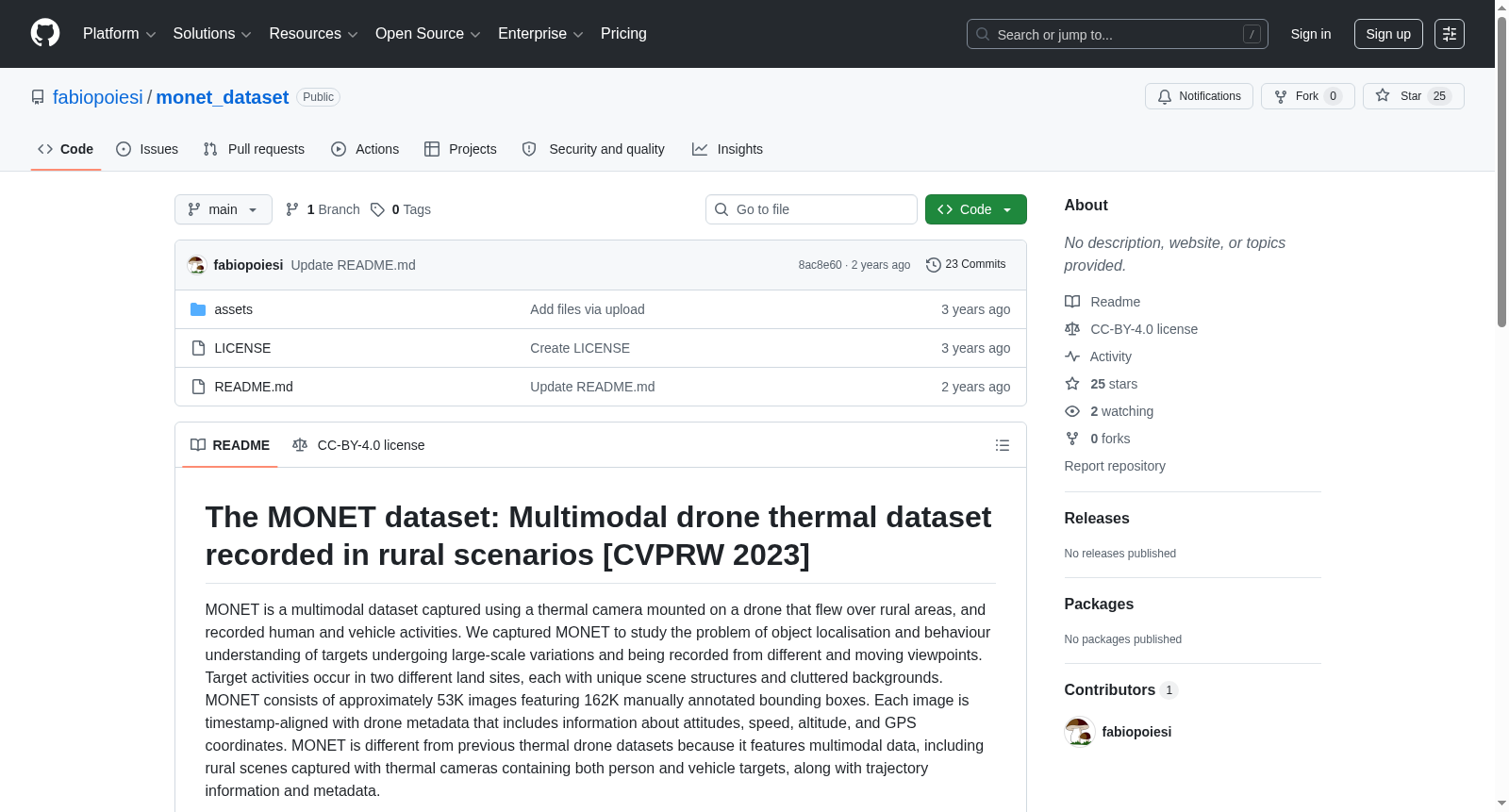The image size is (1509, 812).
Task: Open the main branch selector dropdown
Action: 224,209
